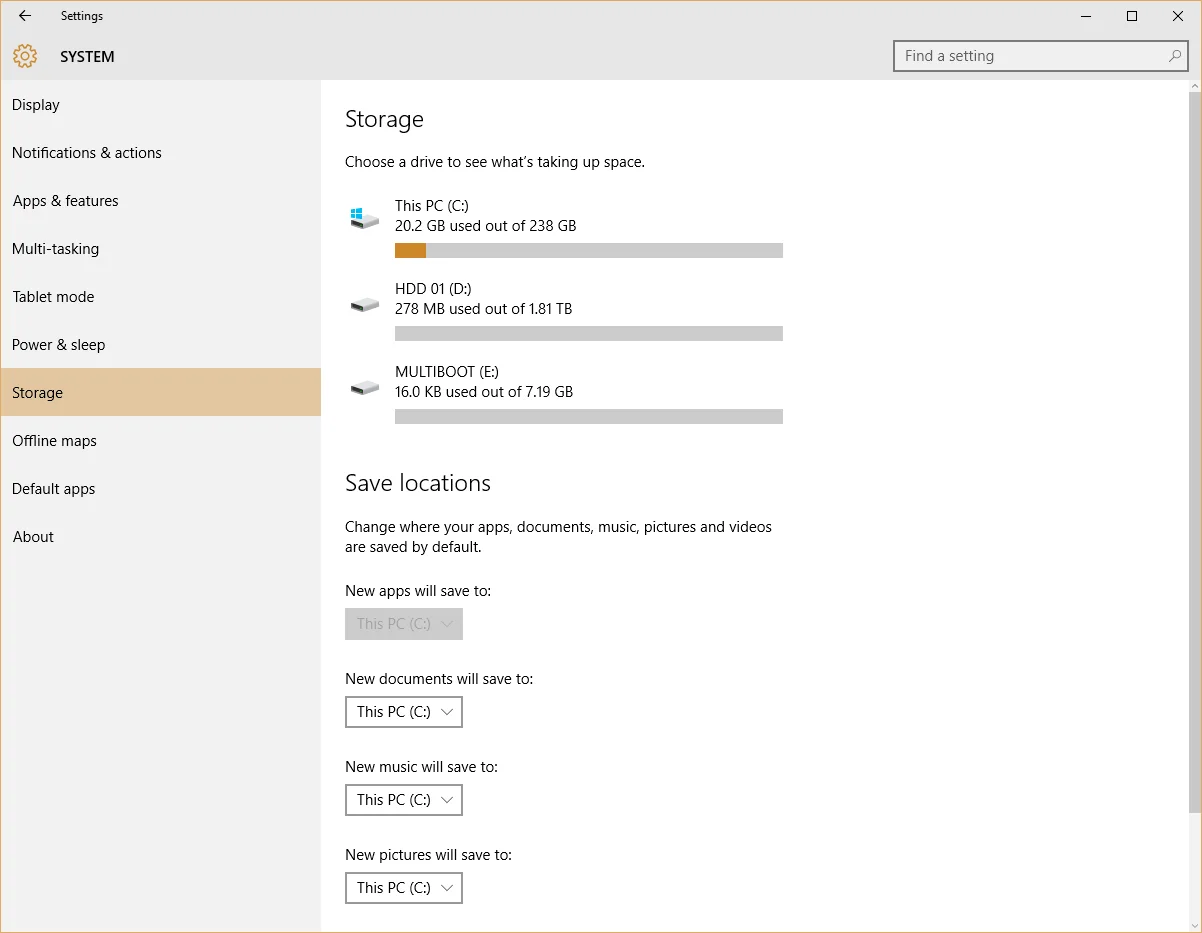Image resolution: width=1202 pixels, height=933 pixels.
Task: Click the MULTIBOOT (E:) drive icon
Action: (x=364, y=387)
